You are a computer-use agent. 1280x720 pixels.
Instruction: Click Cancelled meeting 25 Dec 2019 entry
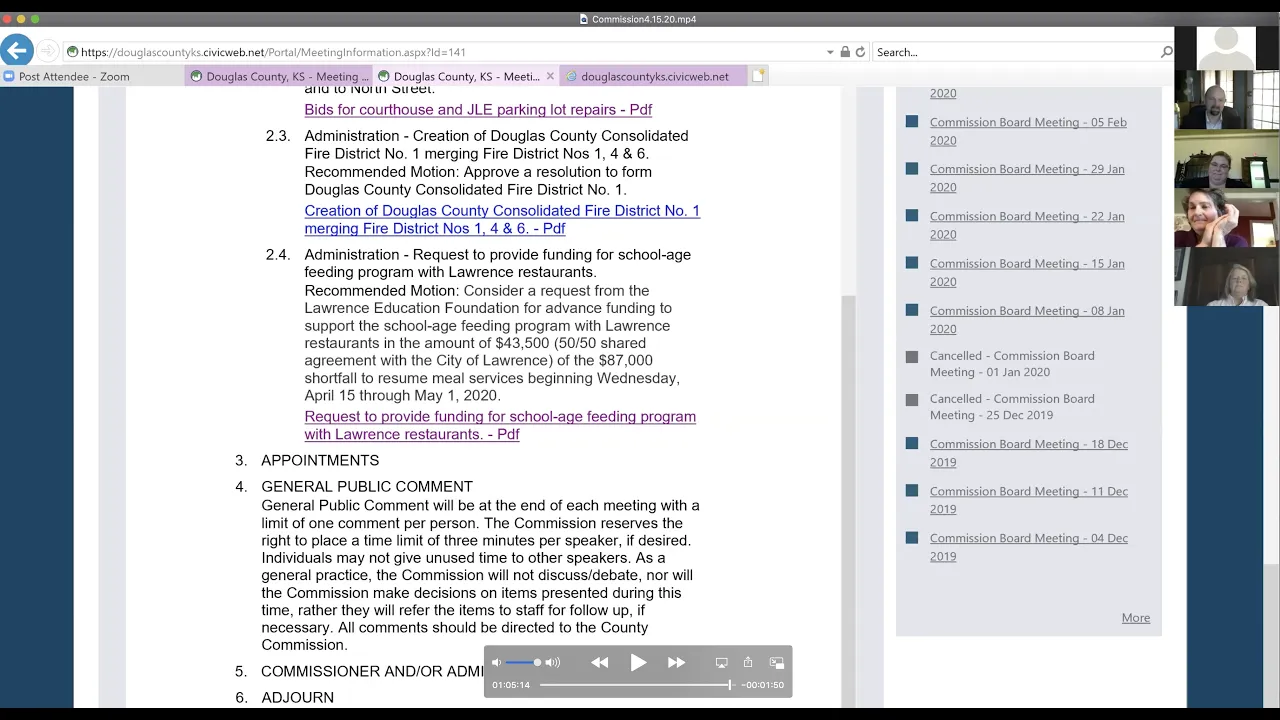(x=1012, y=407)
